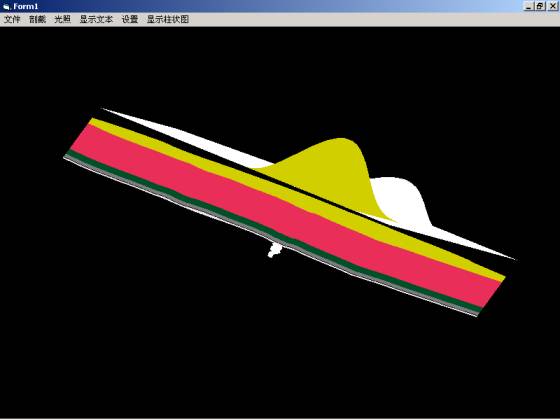The image size is (560, 420).
Task: Click the Form1 title text
Action: click(x=26, y=6)
